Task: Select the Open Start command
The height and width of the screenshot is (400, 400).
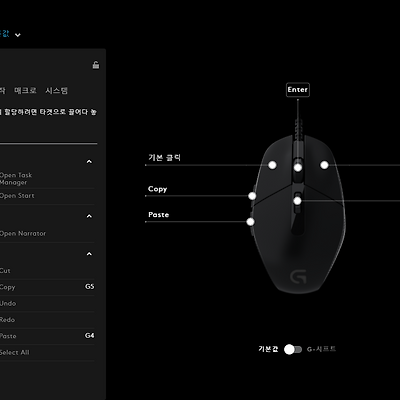Action: pyautogui.click(x=47, y=196)
